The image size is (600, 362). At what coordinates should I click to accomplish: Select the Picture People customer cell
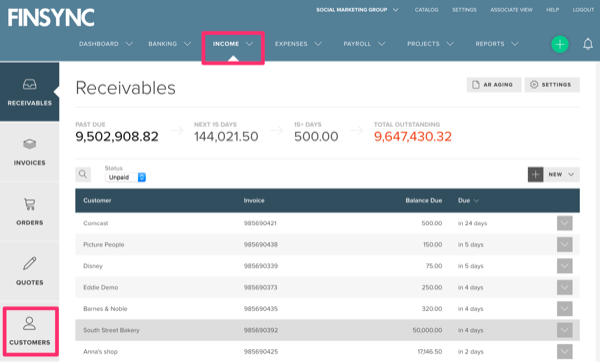point(104,245)
